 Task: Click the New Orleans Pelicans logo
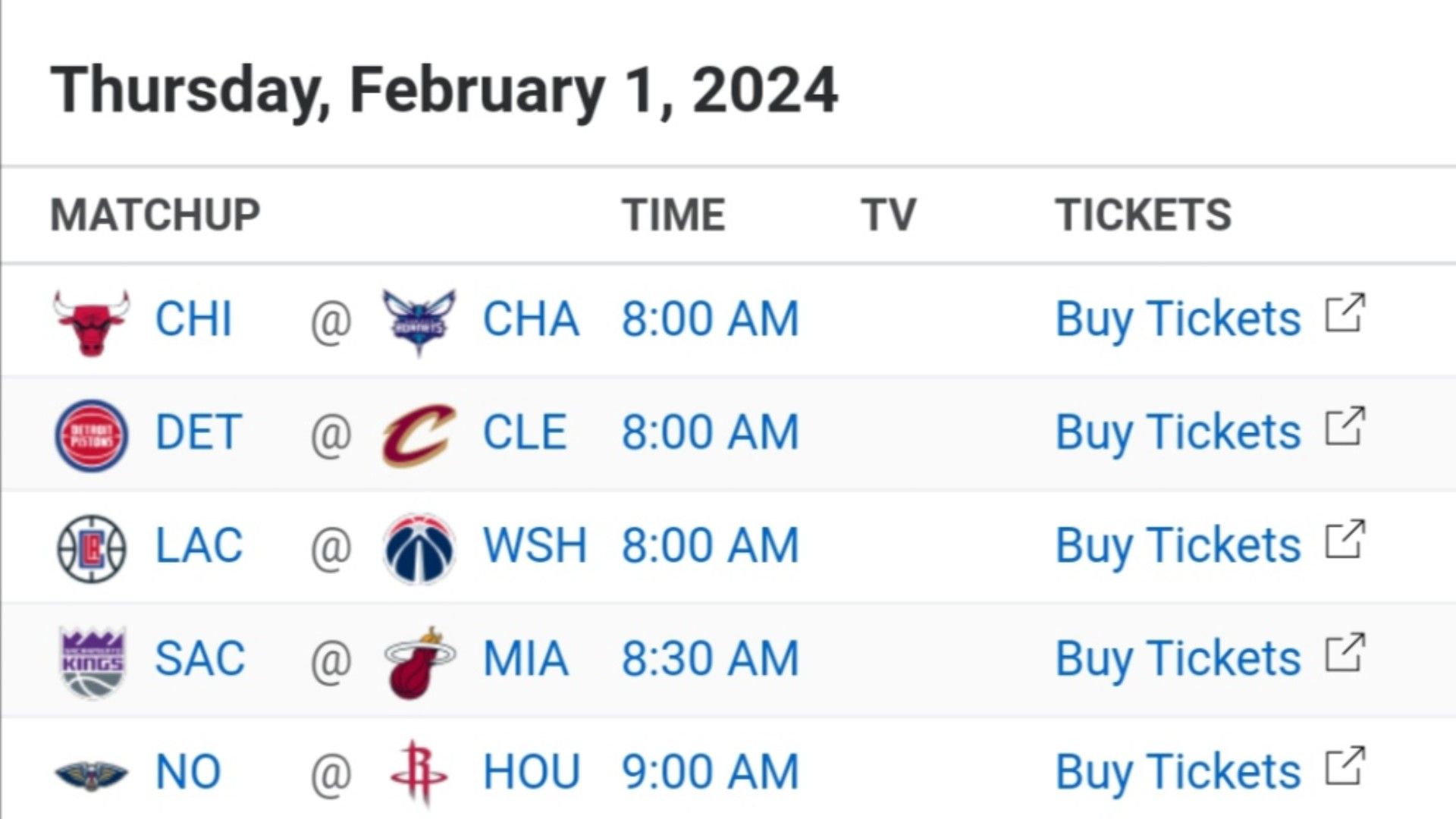[92, 774]
